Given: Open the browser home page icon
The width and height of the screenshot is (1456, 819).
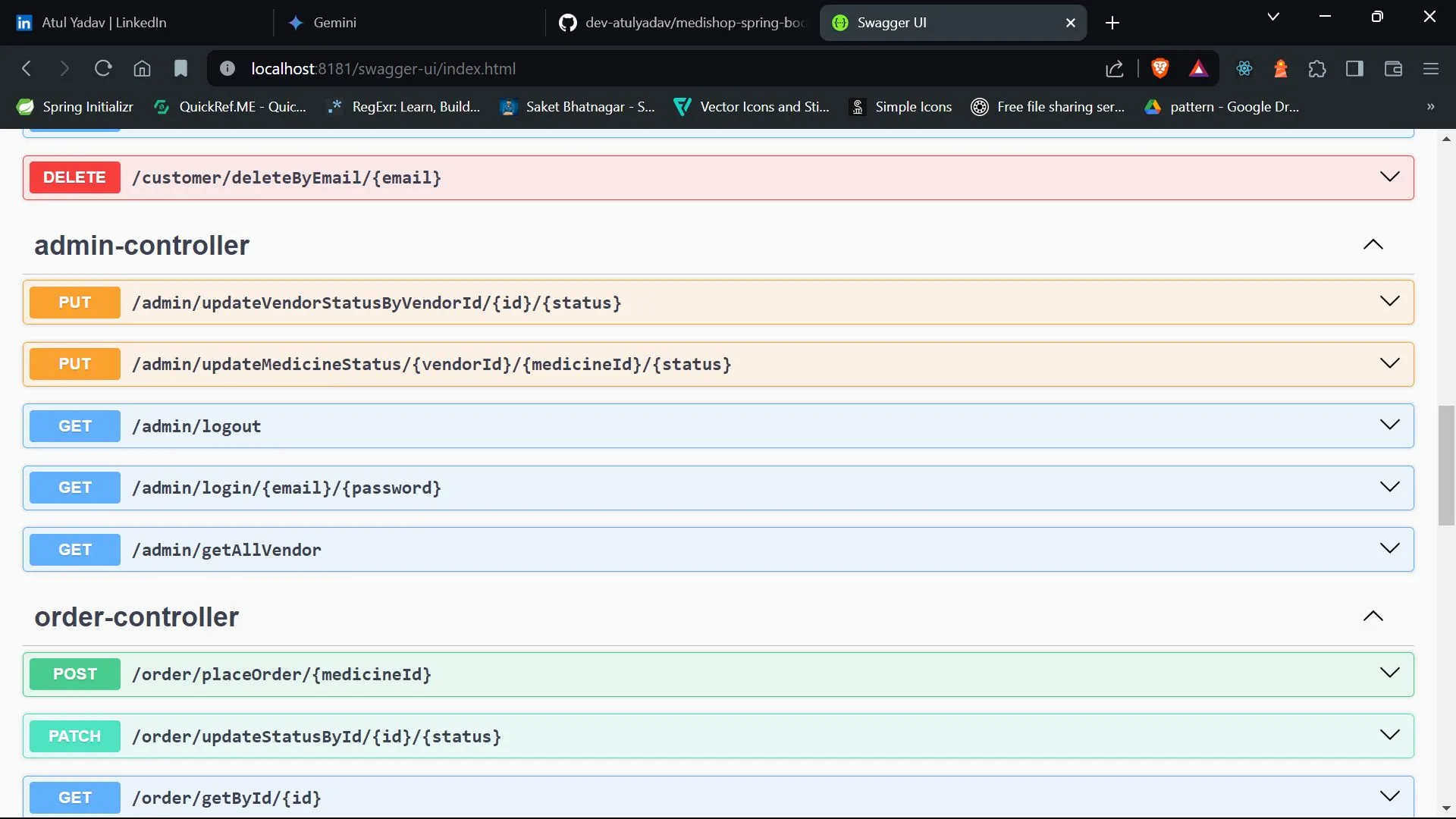Looking at the screenshot, I should pos(142,69).
